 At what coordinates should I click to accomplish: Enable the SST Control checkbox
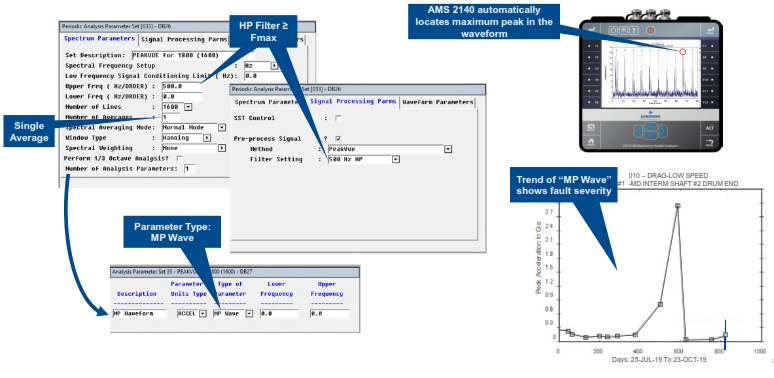(x=338, y=118)
